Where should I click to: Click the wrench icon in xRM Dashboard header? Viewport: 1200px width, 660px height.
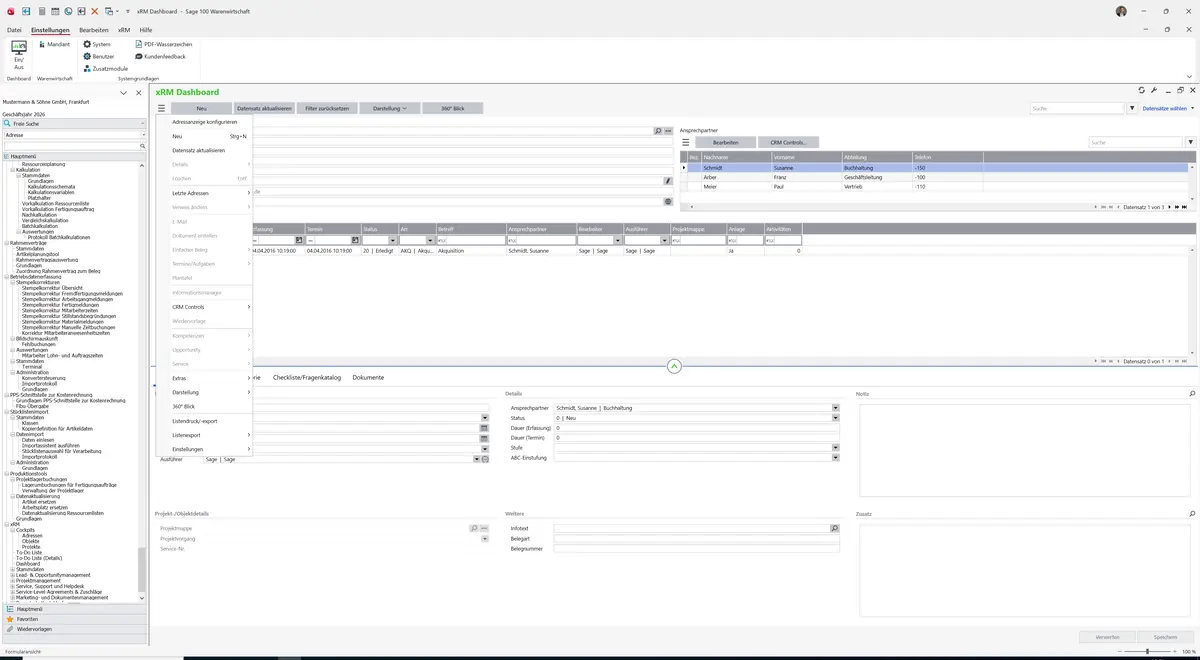1154,90
